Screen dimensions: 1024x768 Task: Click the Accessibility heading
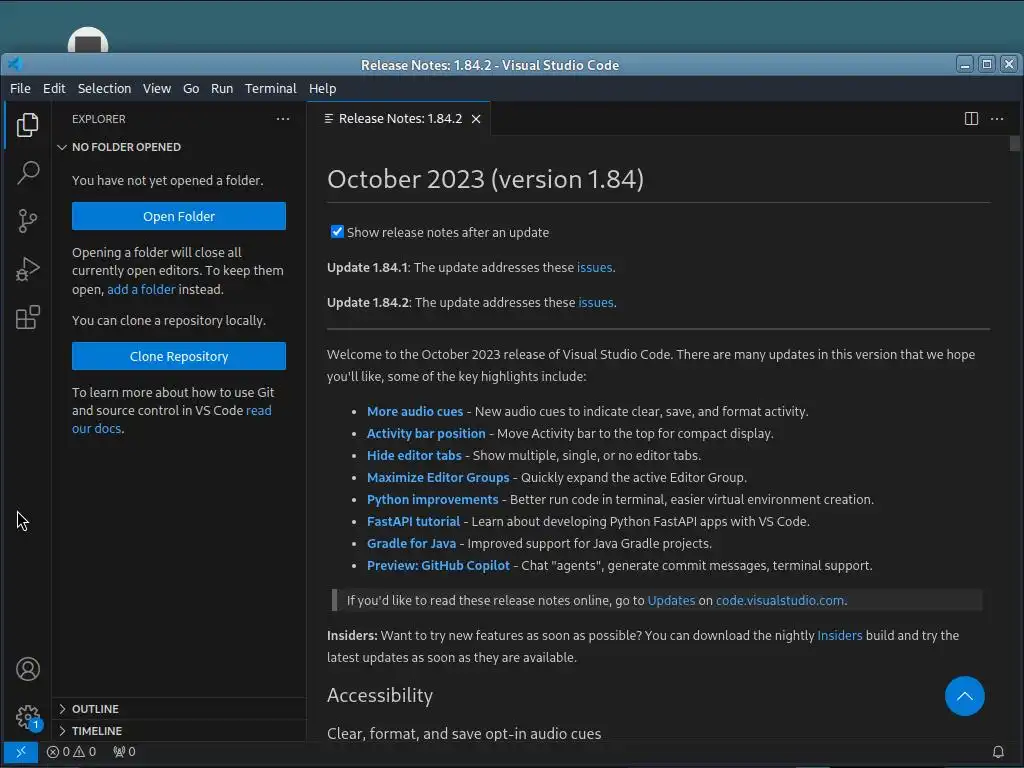380,696
